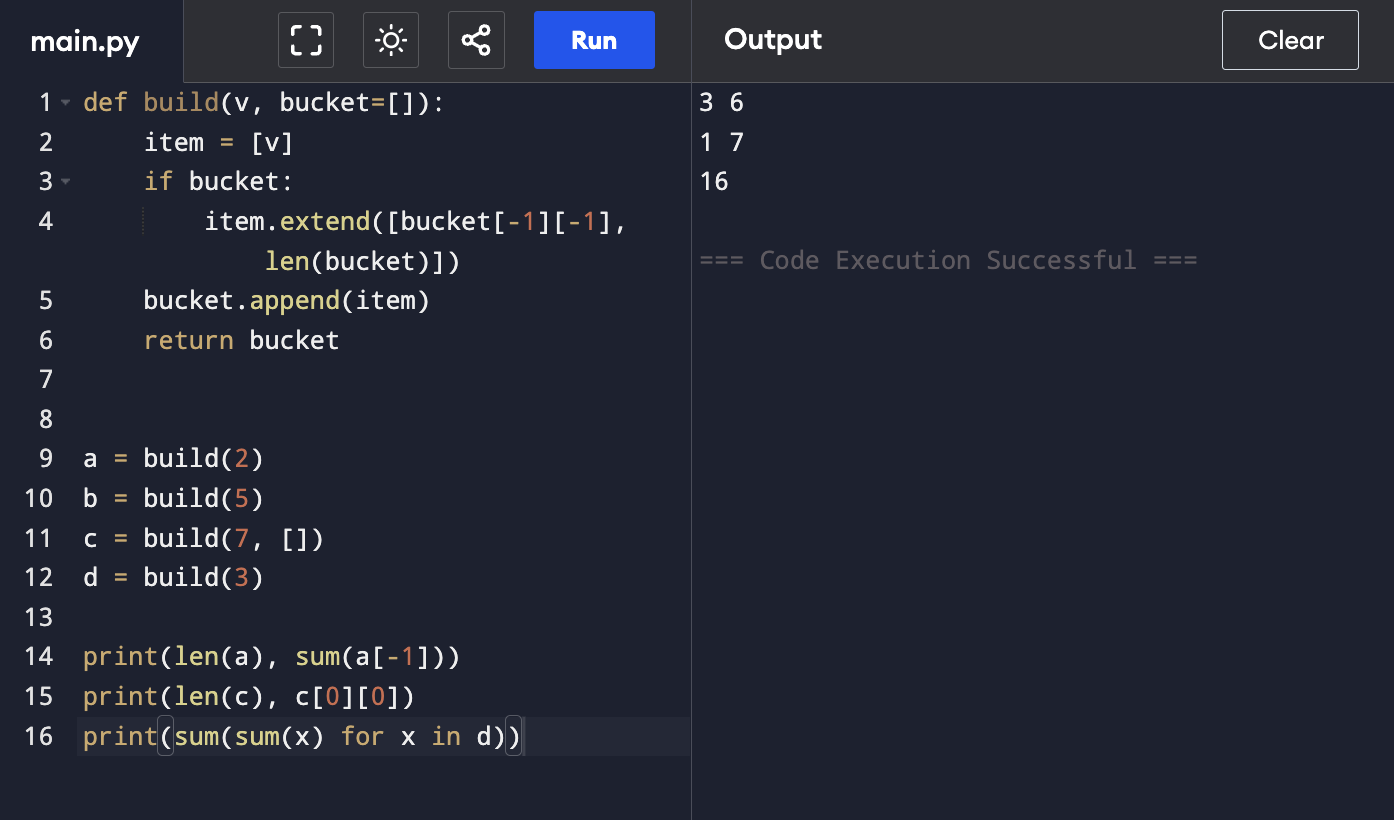Click the empty line 13 in editor
1394x820 pixels.
pos(300,618)
